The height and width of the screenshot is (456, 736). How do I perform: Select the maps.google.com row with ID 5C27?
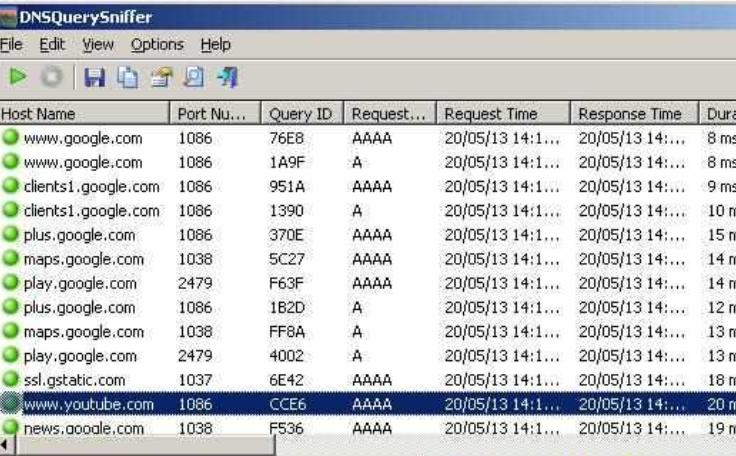tap(368, 259)
